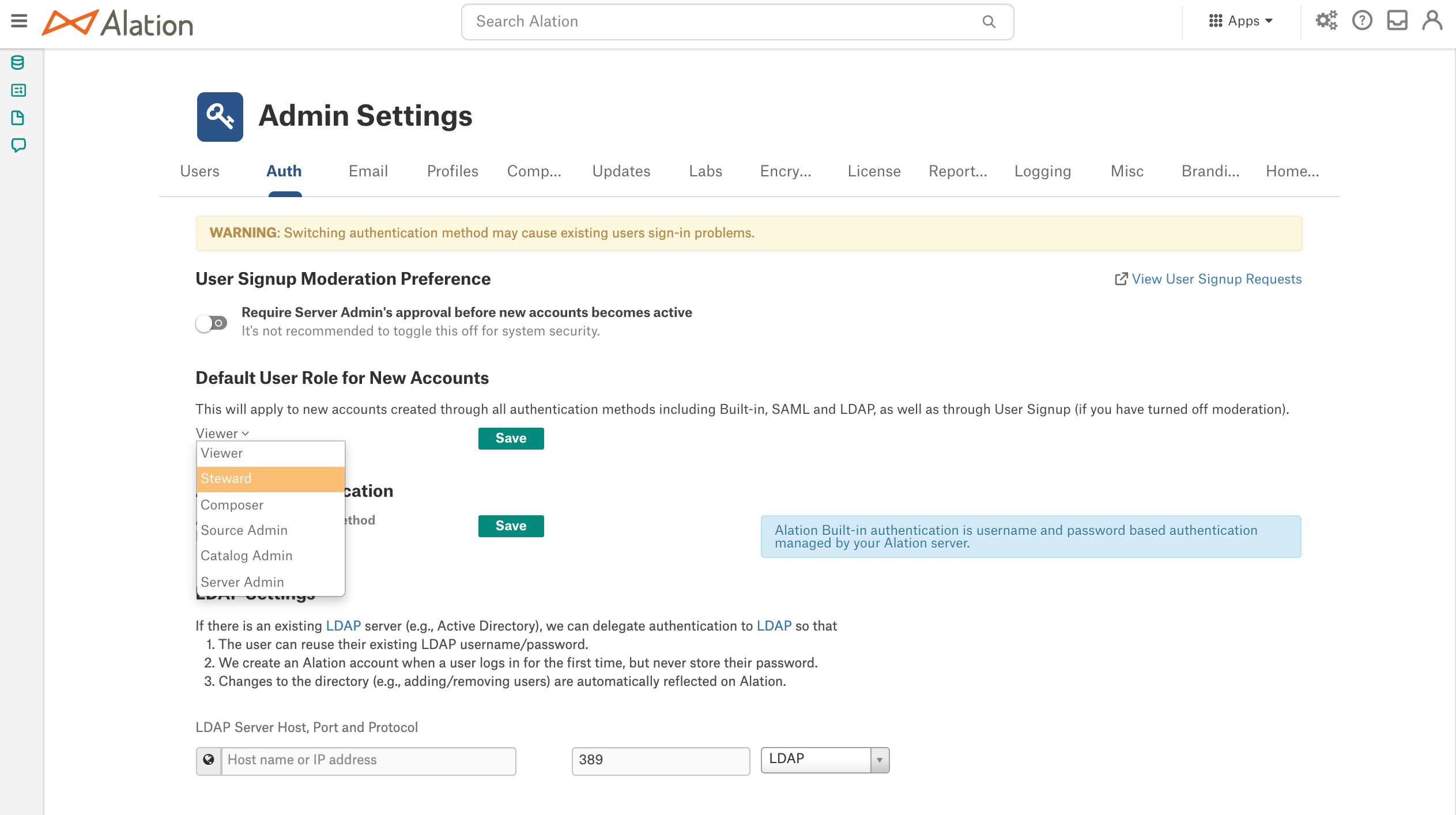Open the admin settings gears icon

(1326, 21)
